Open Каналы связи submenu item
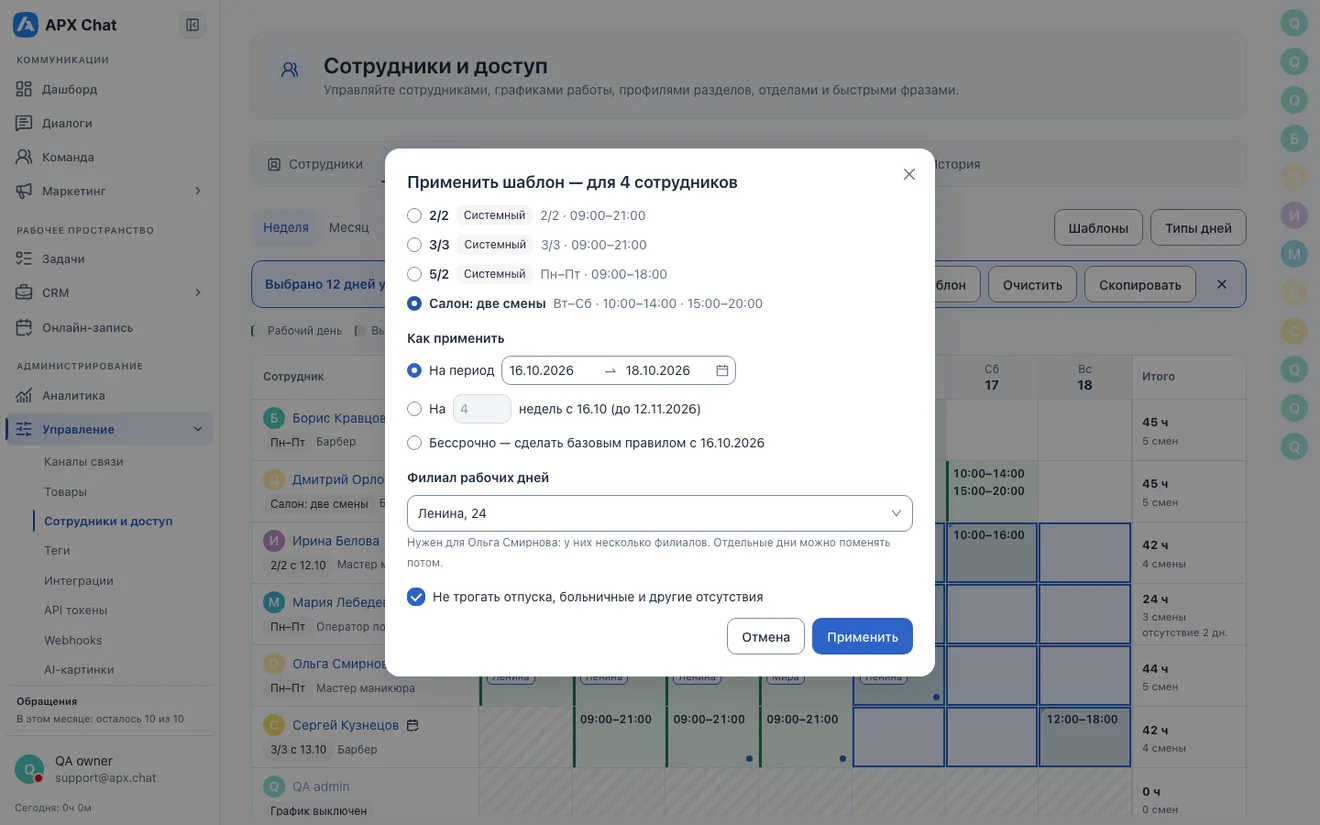This screenshot has width=1320, height=825. [x=84, y=462]
